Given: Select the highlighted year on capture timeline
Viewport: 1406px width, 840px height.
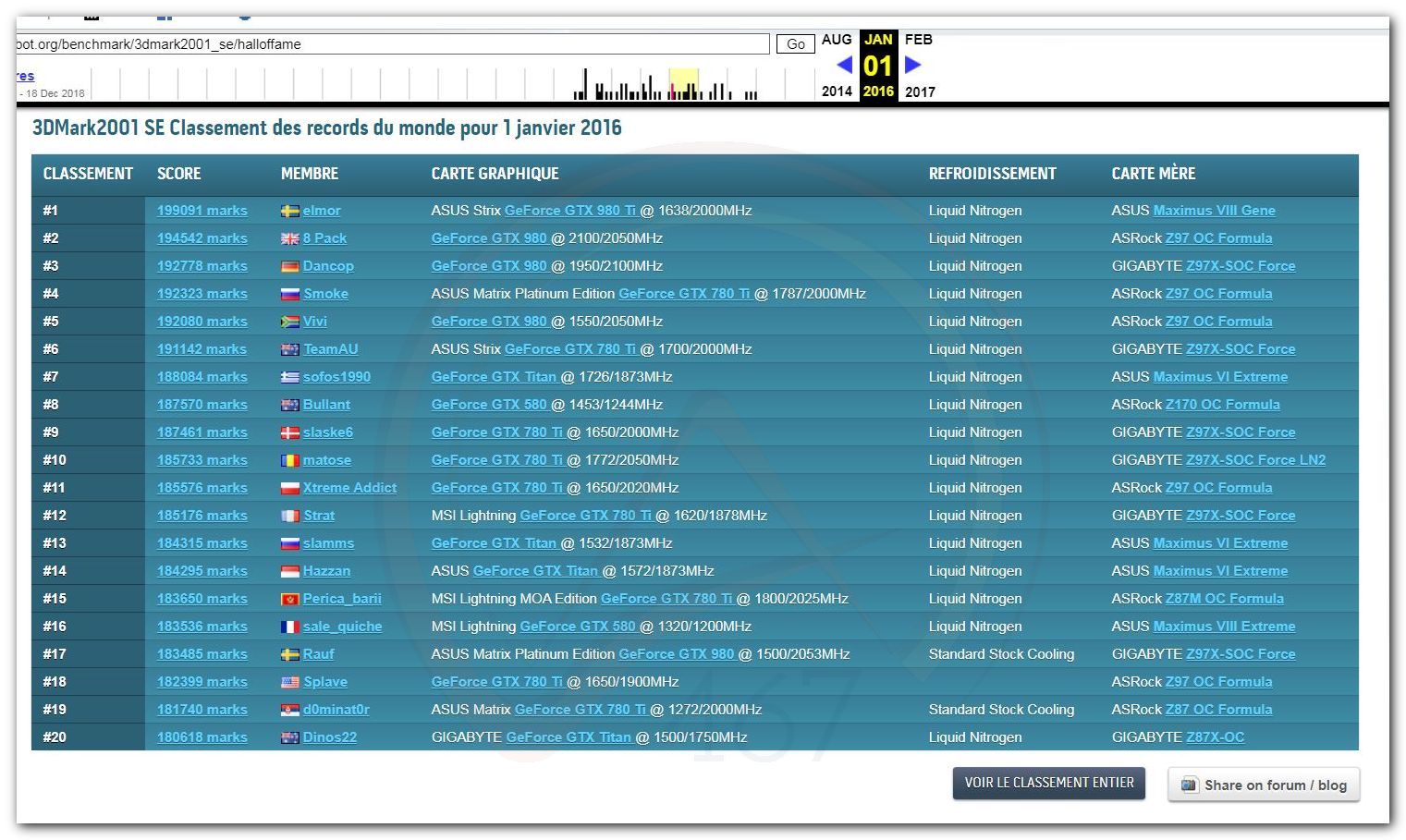Looking at the screenshot, I should [x=683, y=83].
